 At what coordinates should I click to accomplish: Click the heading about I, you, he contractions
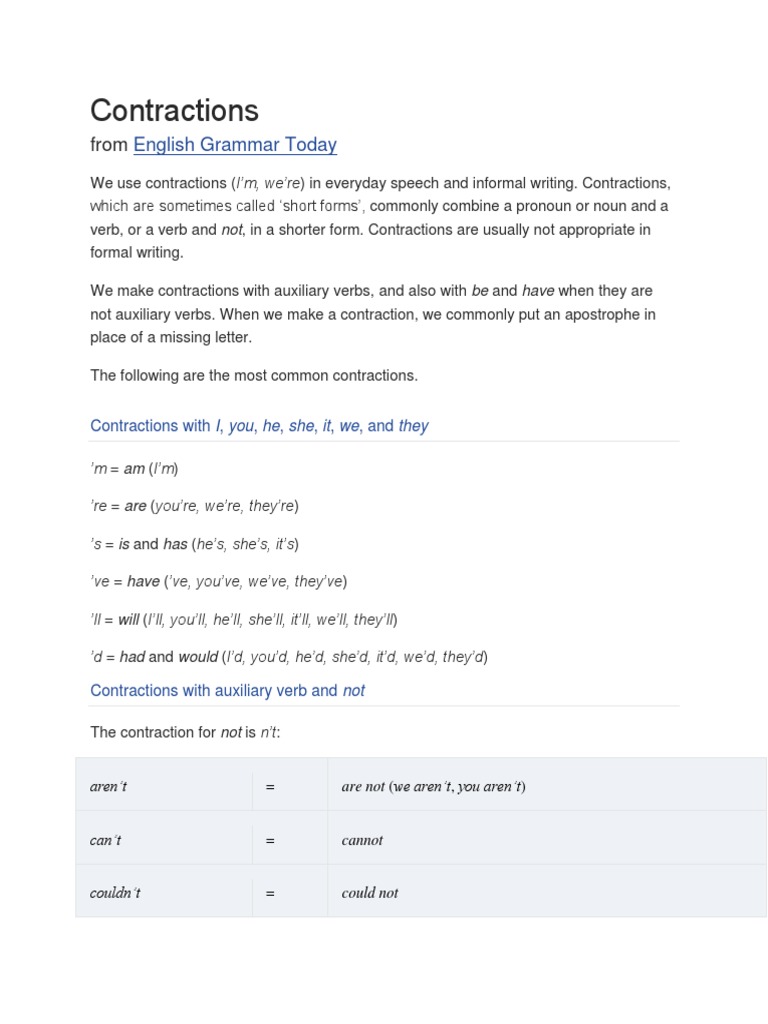tap(259, 426)
